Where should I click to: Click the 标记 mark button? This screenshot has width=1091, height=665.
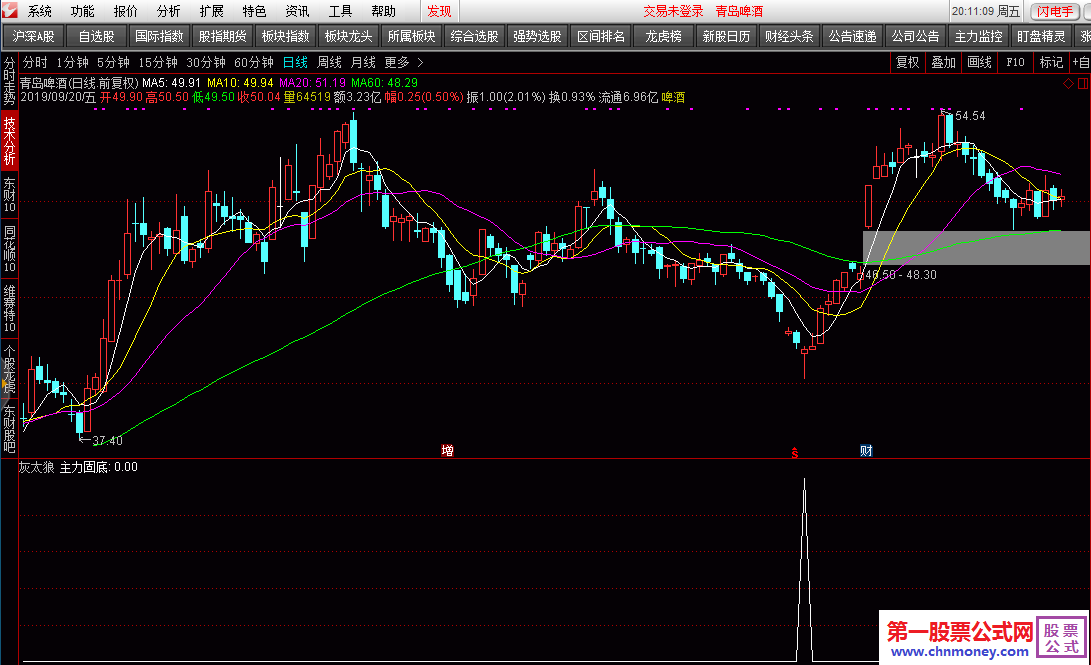pos(1051,63)
